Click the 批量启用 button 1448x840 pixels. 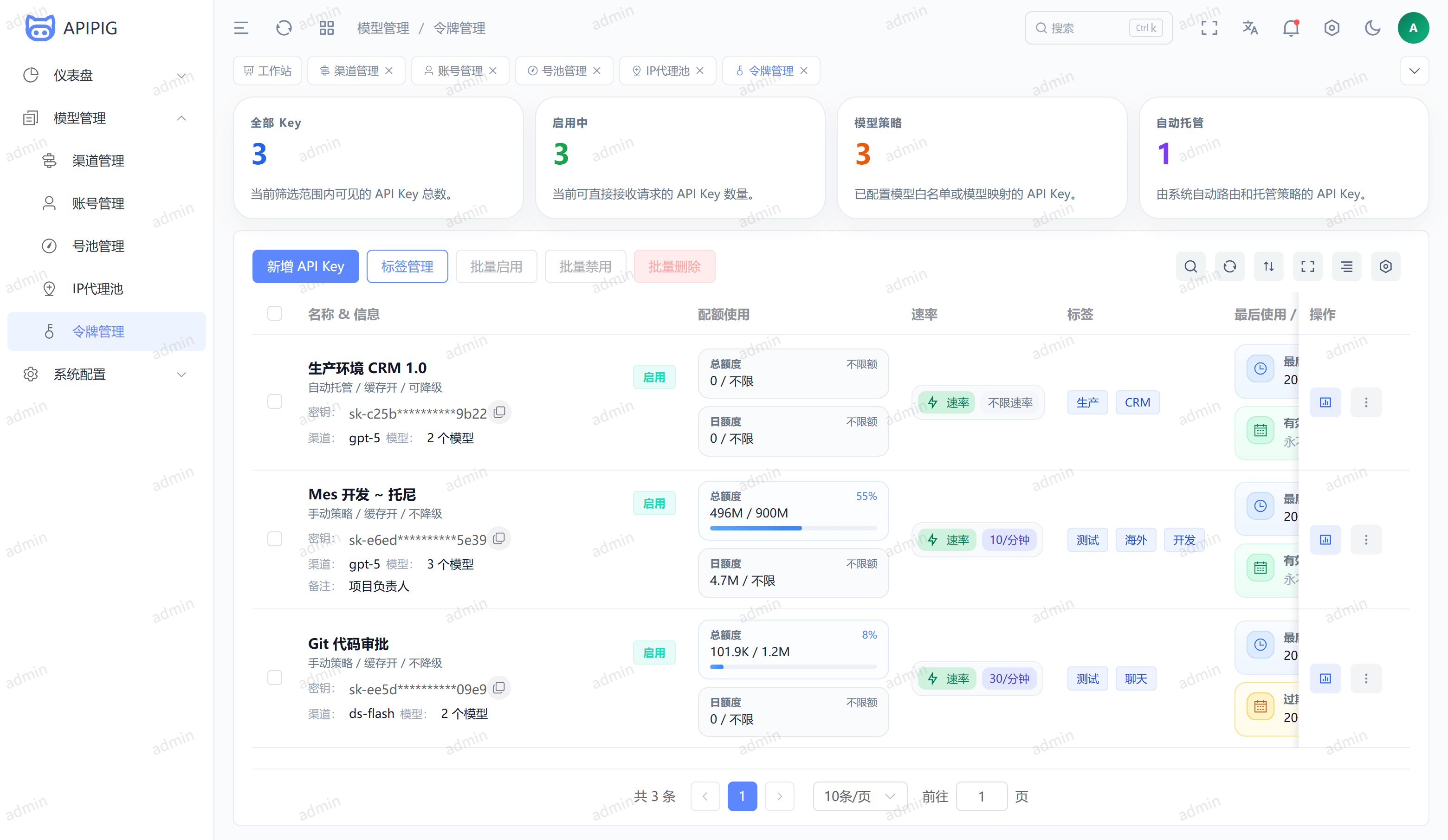click(x=497, y=266)
